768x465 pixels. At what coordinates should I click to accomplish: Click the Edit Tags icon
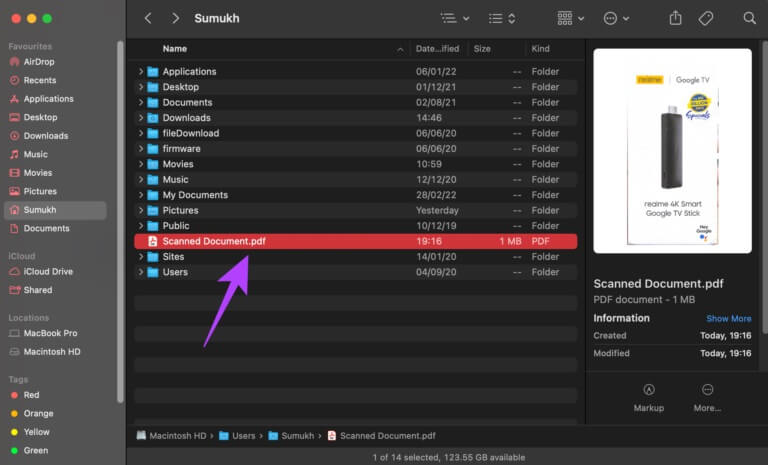[x=706, y=19]
